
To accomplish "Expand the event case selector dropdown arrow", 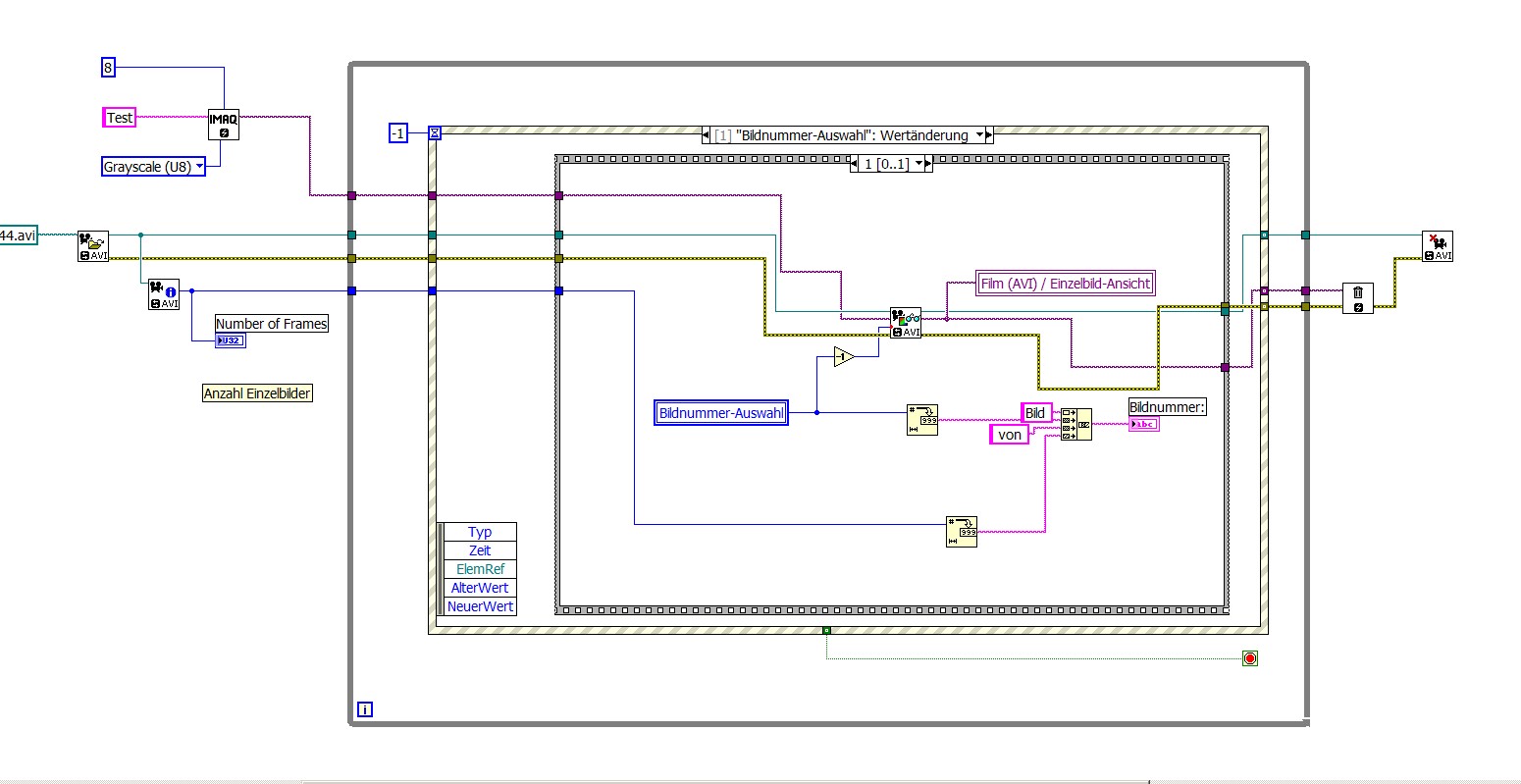I will click(x=977, y=135).
